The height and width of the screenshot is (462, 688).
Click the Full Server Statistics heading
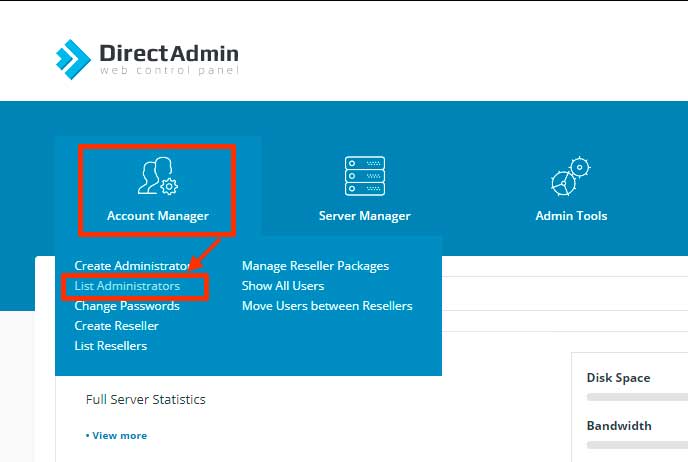tap(146, 400)
